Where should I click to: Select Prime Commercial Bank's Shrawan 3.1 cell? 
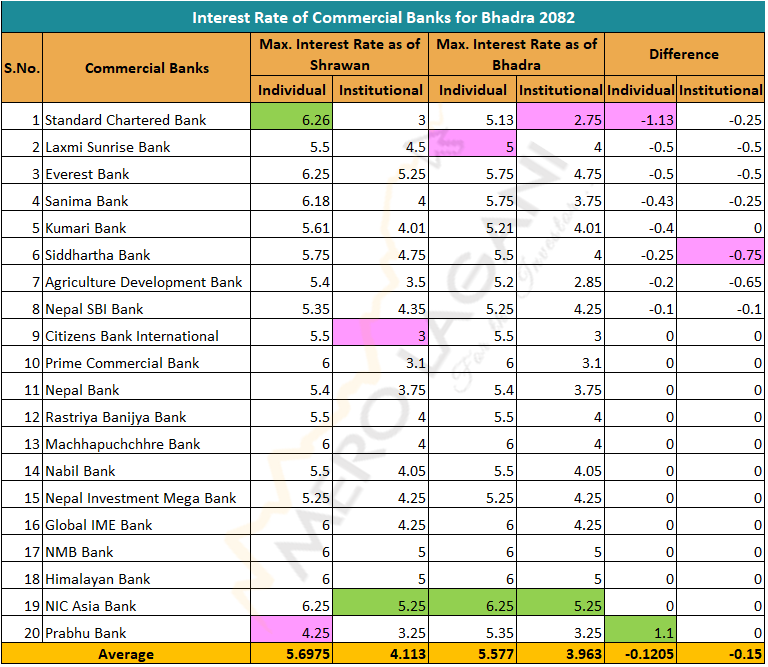tap(381, 359)
